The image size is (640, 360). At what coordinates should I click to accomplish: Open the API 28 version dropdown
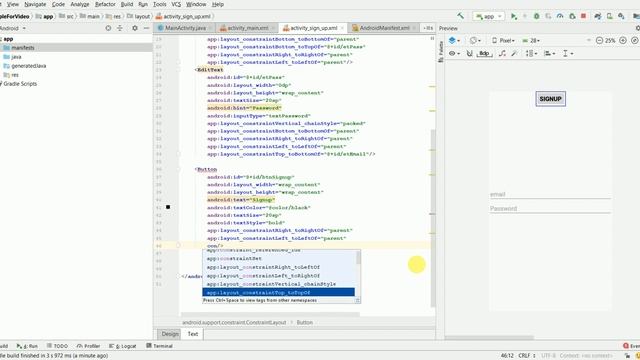(x=531, y=40)
